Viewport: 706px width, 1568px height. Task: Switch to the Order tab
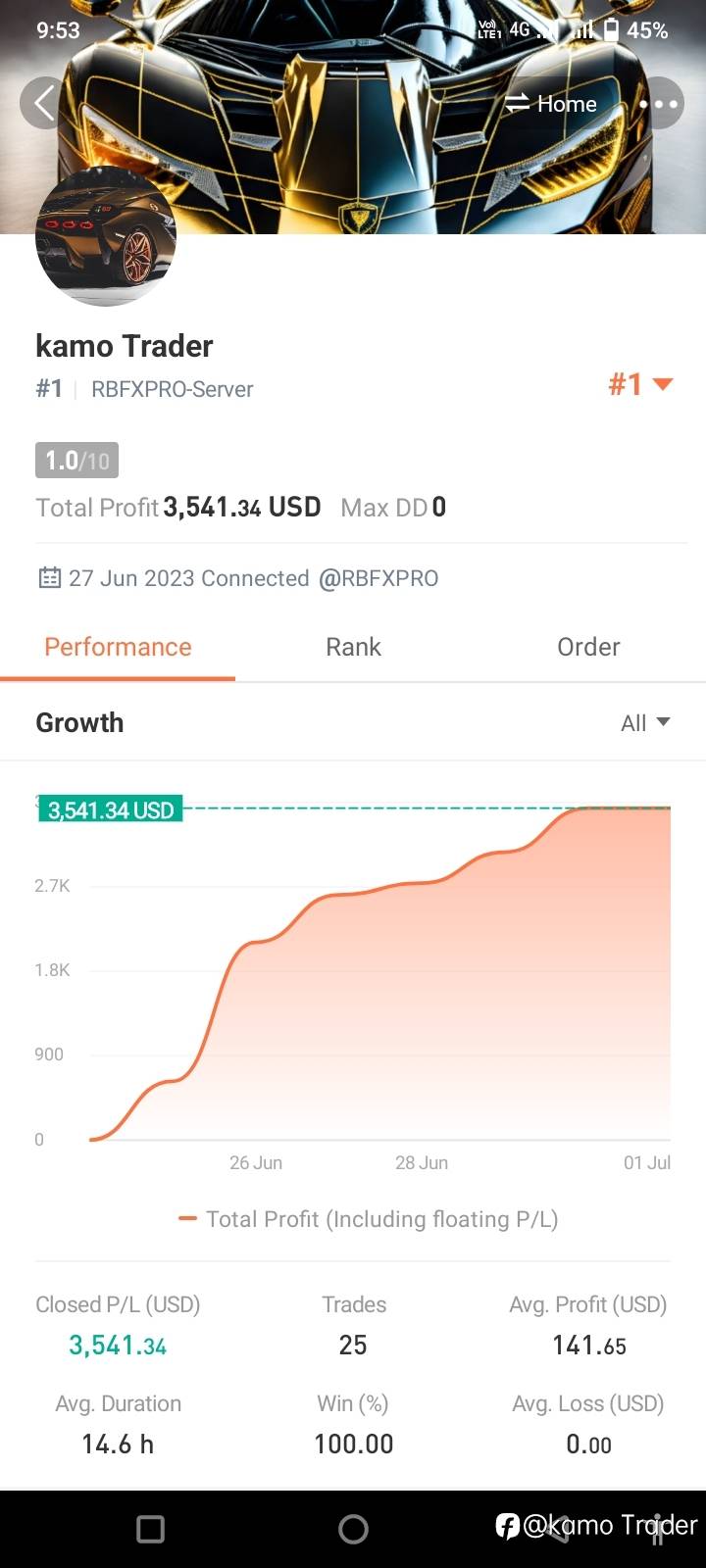tap(588, 647)
